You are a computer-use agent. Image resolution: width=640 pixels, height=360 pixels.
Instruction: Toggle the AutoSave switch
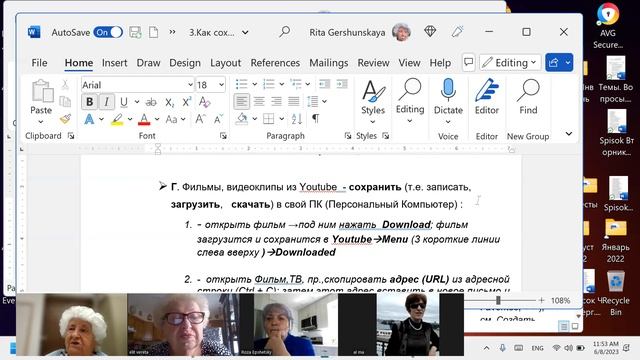point(108,32)
